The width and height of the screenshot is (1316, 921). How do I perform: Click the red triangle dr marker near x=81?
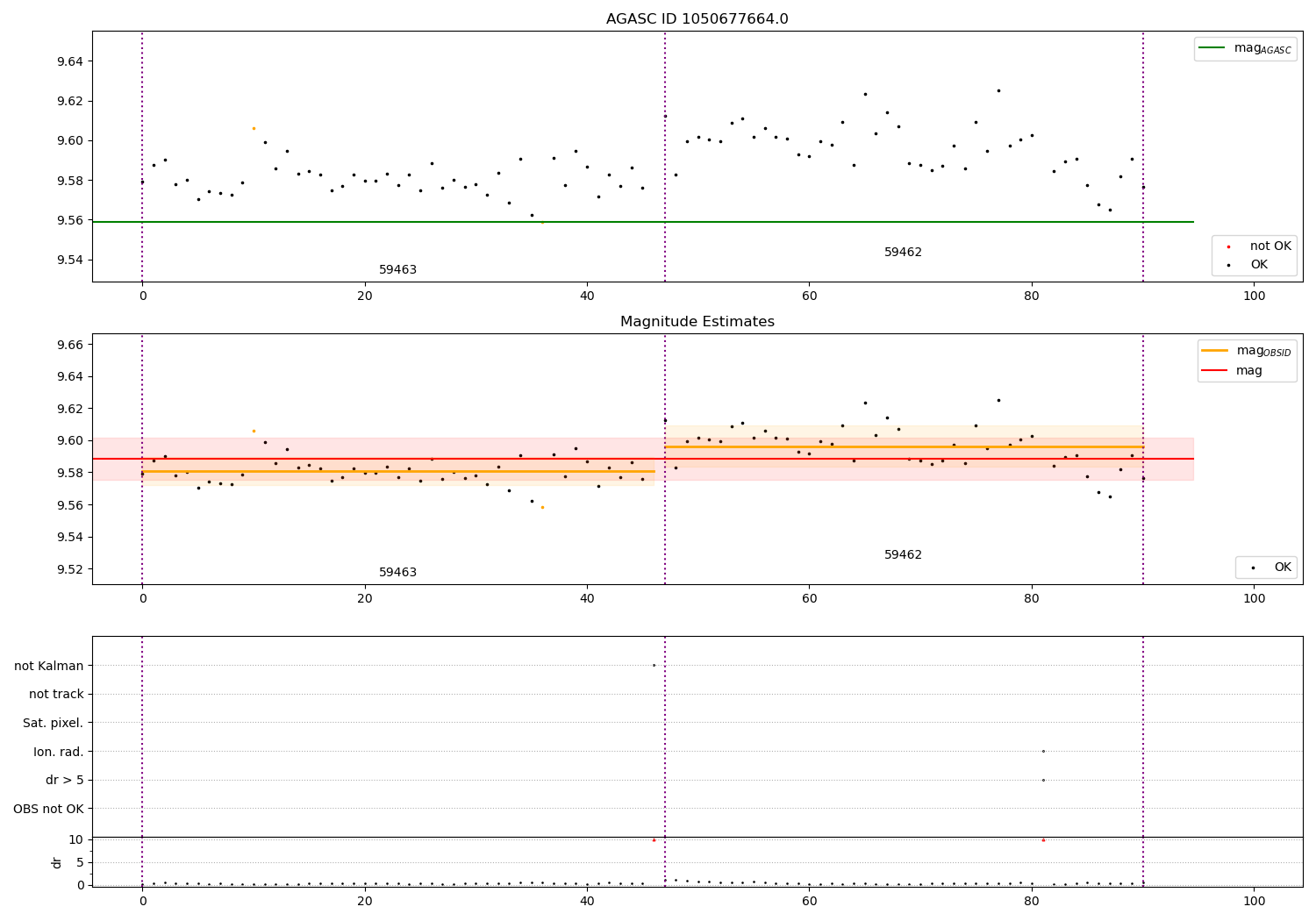pos(1043,839)
